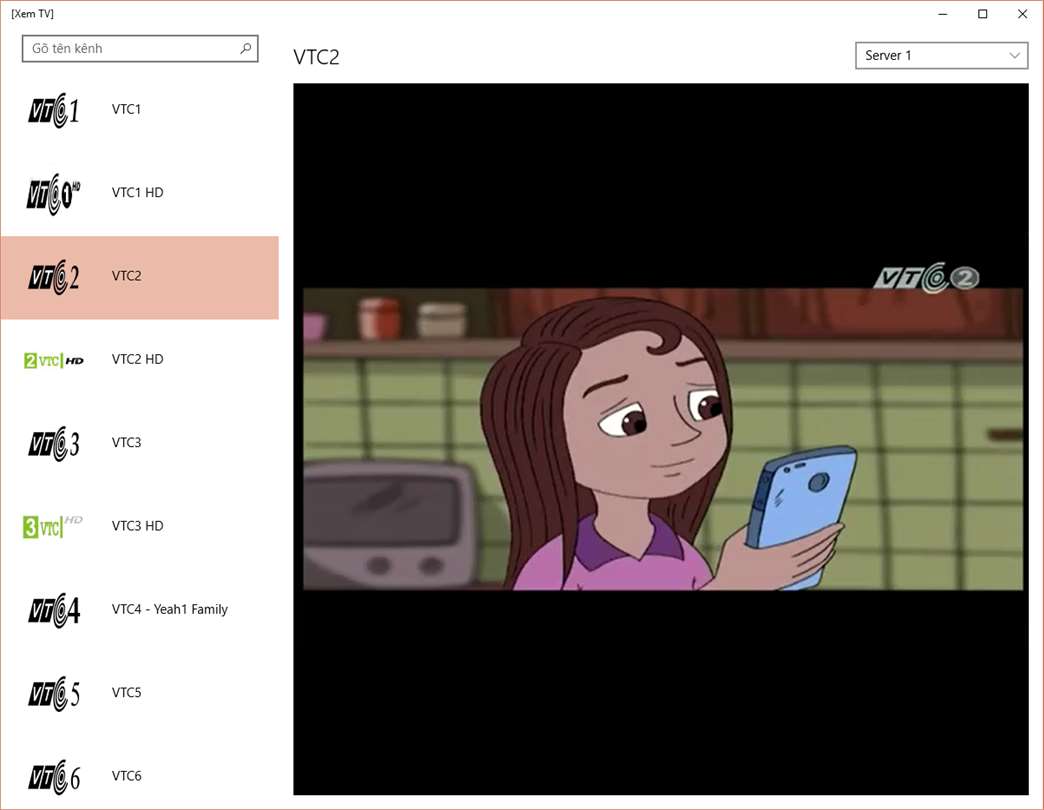Viewport: 1044px width, 810px height.
Task: Select the VTC5 channel name
Action: [x=127, y=692]
